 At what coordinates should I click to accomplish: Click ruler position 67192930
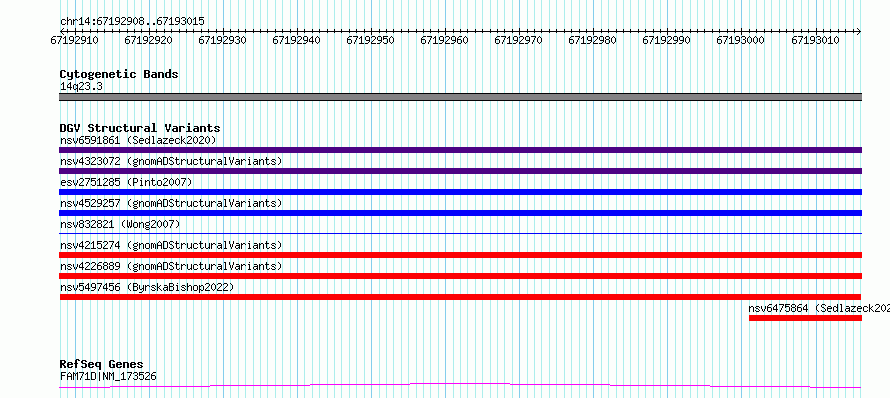pyautogui.click(x=222, y=40)
